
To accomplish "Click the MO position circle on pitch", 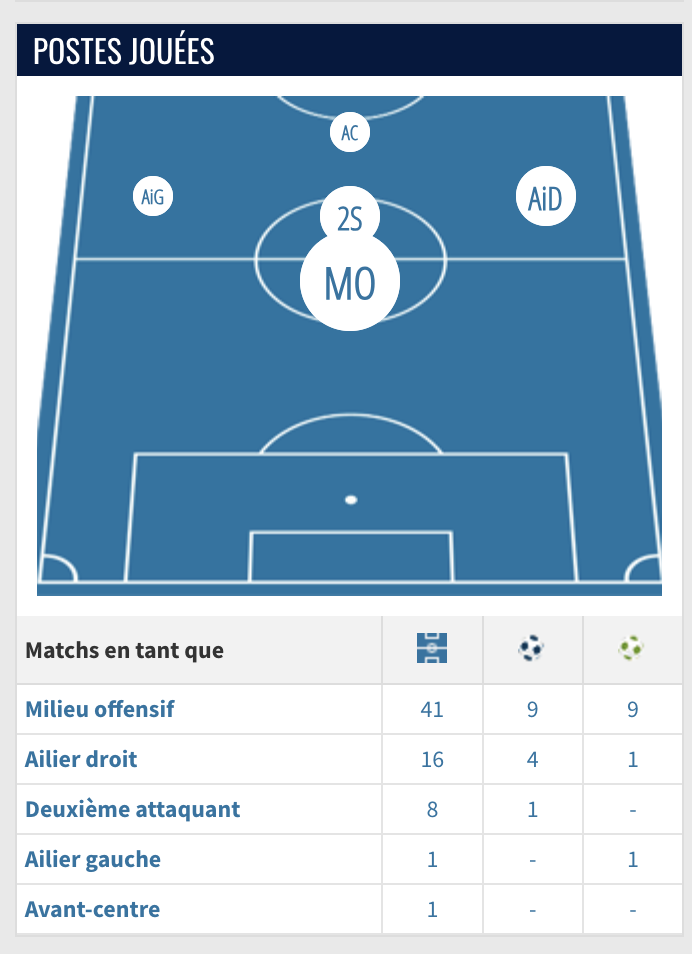I will pos(350,283).
